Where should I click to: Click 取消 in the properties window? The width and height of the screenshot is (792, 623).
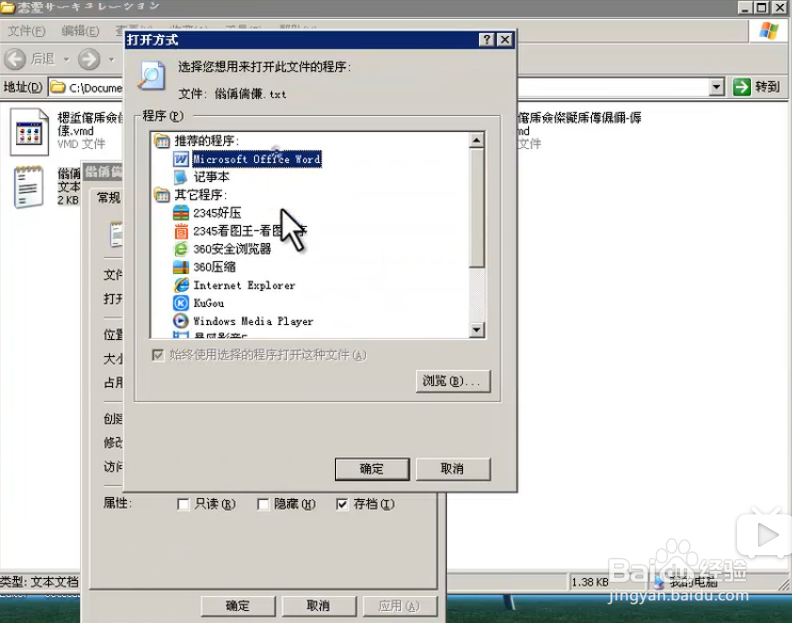(x=319, y=606)
